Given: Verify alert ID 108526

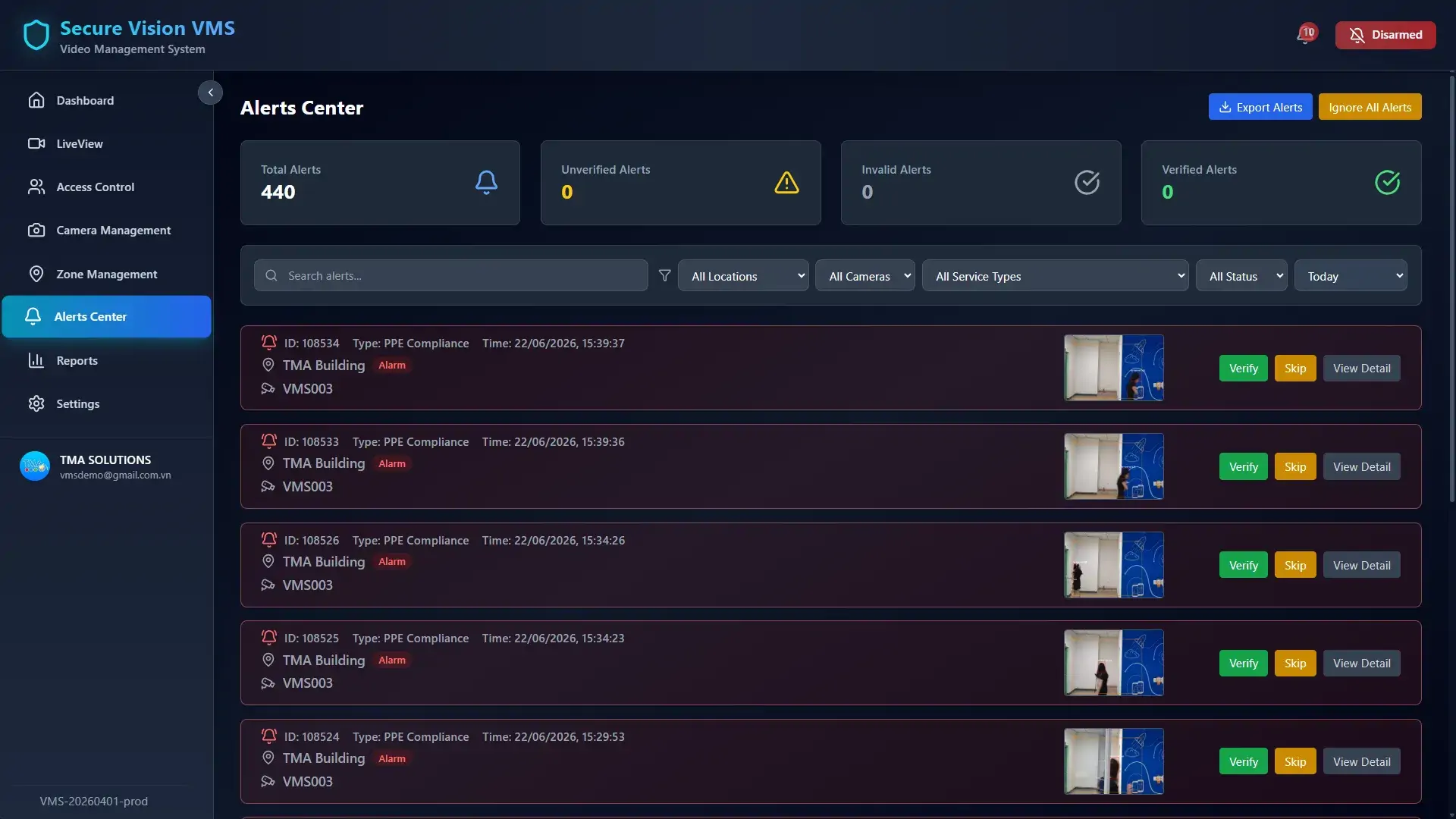Looking at the screenshot, I should 1243,565.
